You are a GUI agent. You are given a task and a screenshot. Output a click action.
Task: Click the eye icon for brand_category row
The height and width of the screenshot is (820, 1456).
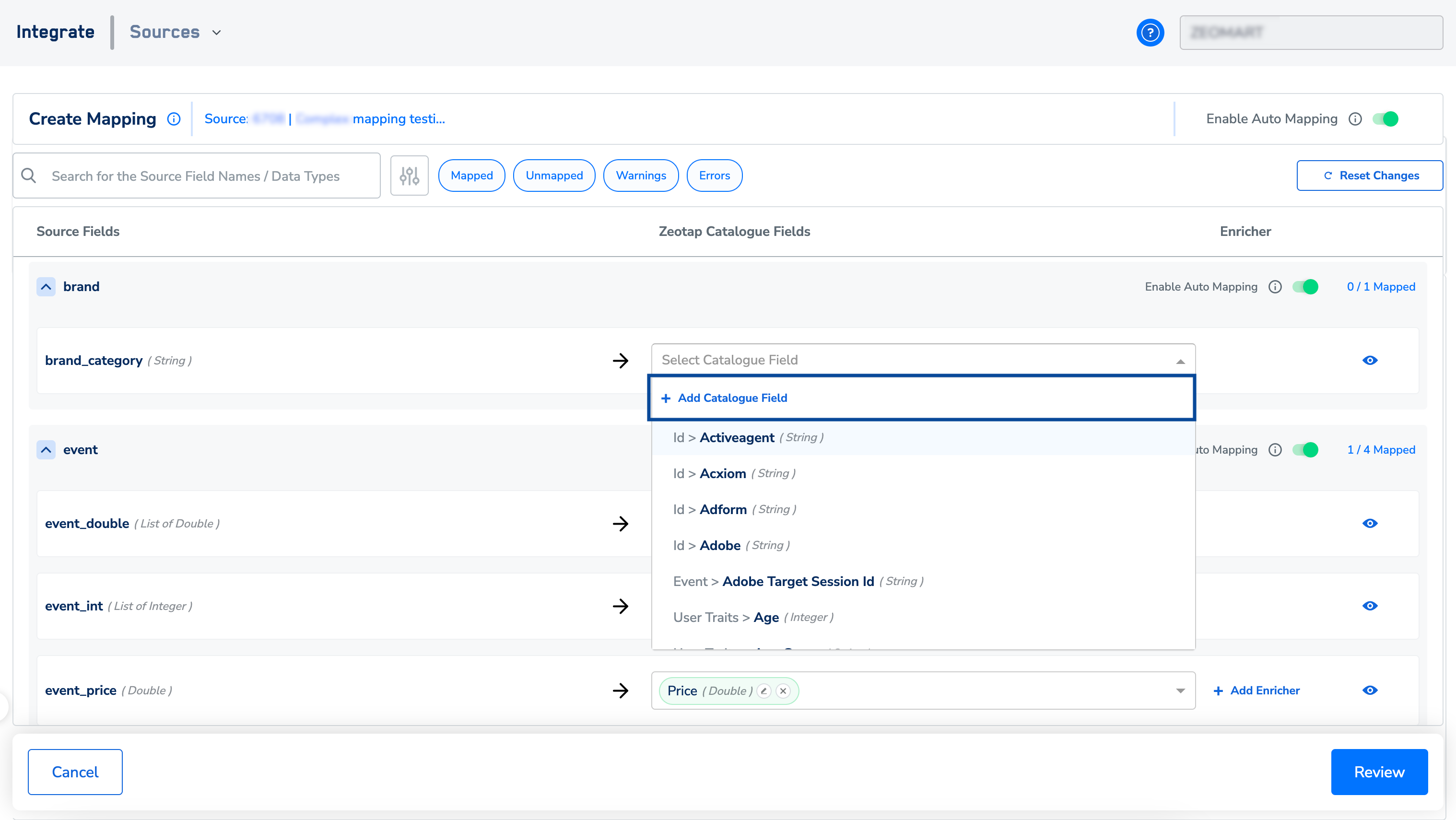(x=1370, y=360)
